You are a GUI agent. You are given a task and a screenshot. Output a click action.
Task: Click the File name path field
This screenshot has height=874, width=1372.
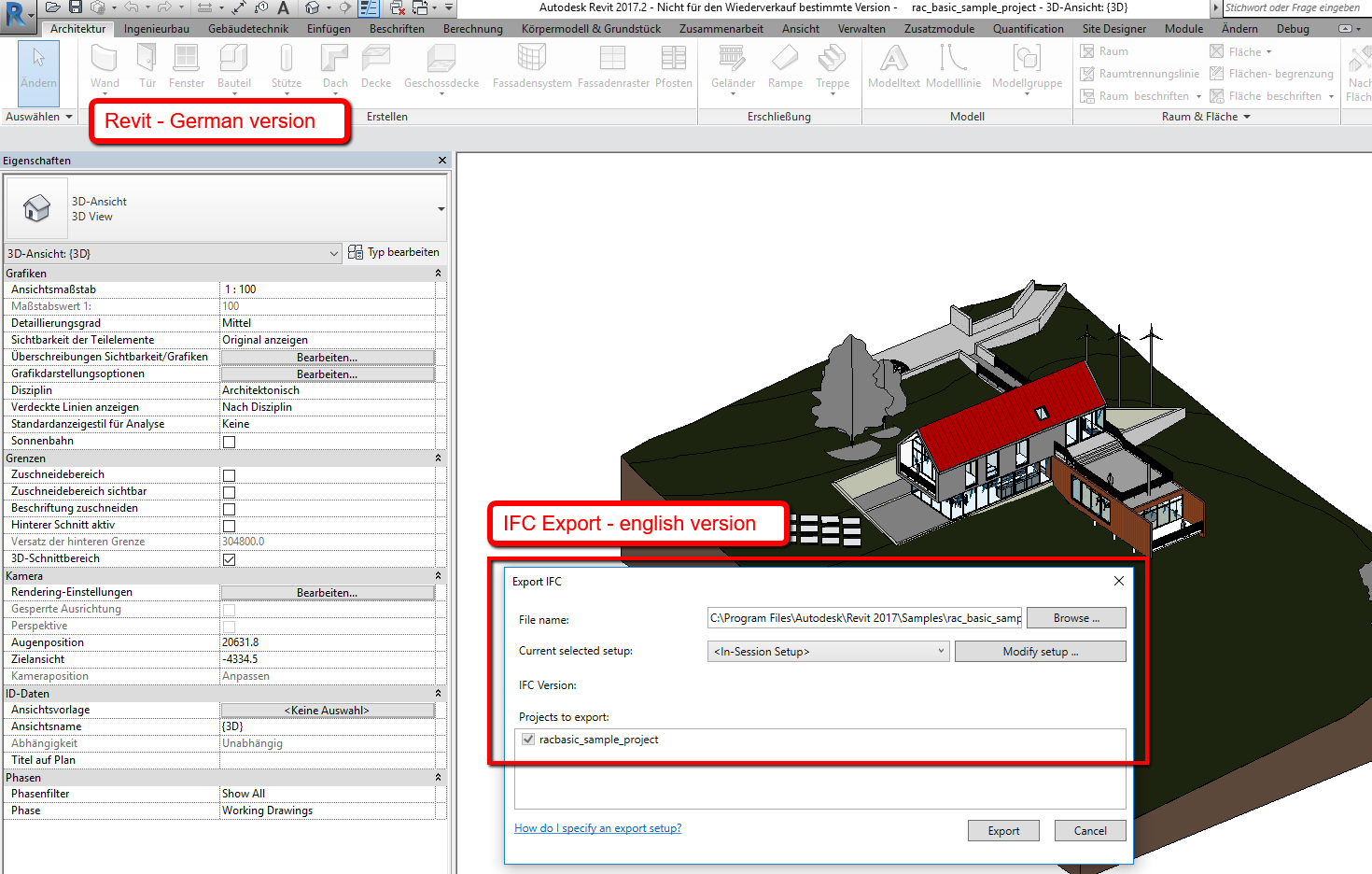865,618
